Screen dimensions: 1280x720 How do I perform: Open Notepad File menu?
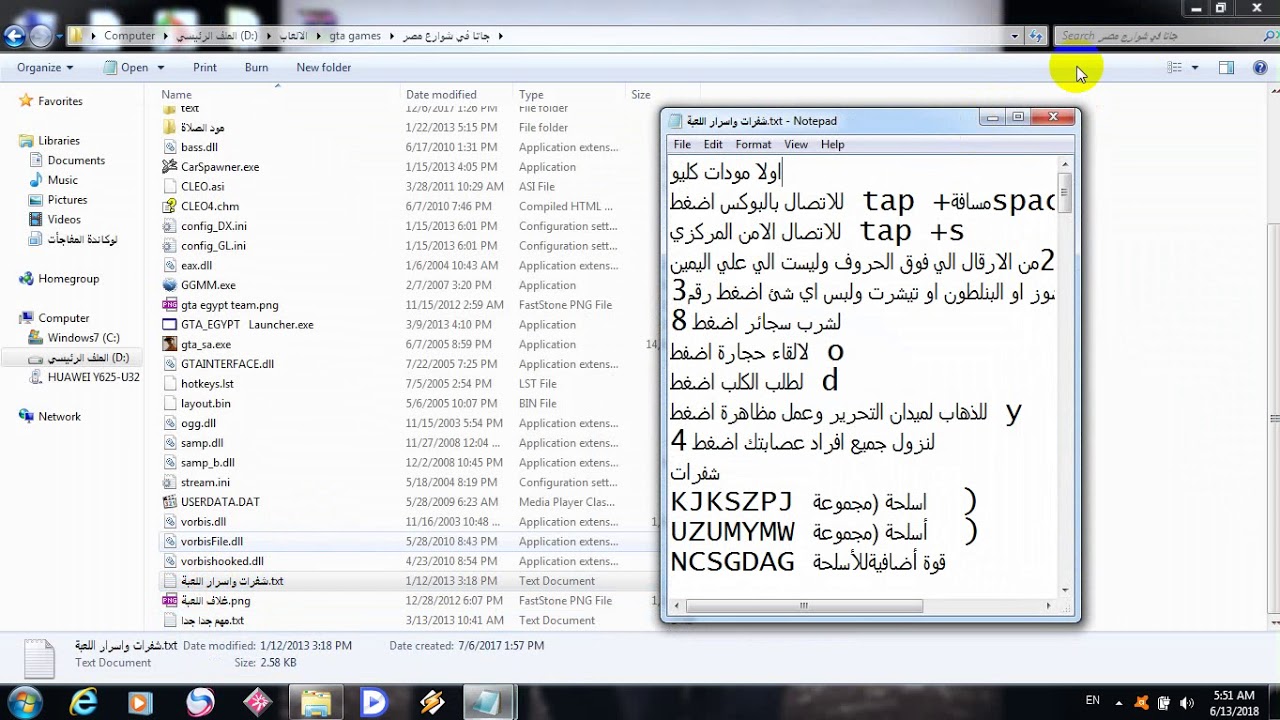point(682,144)
